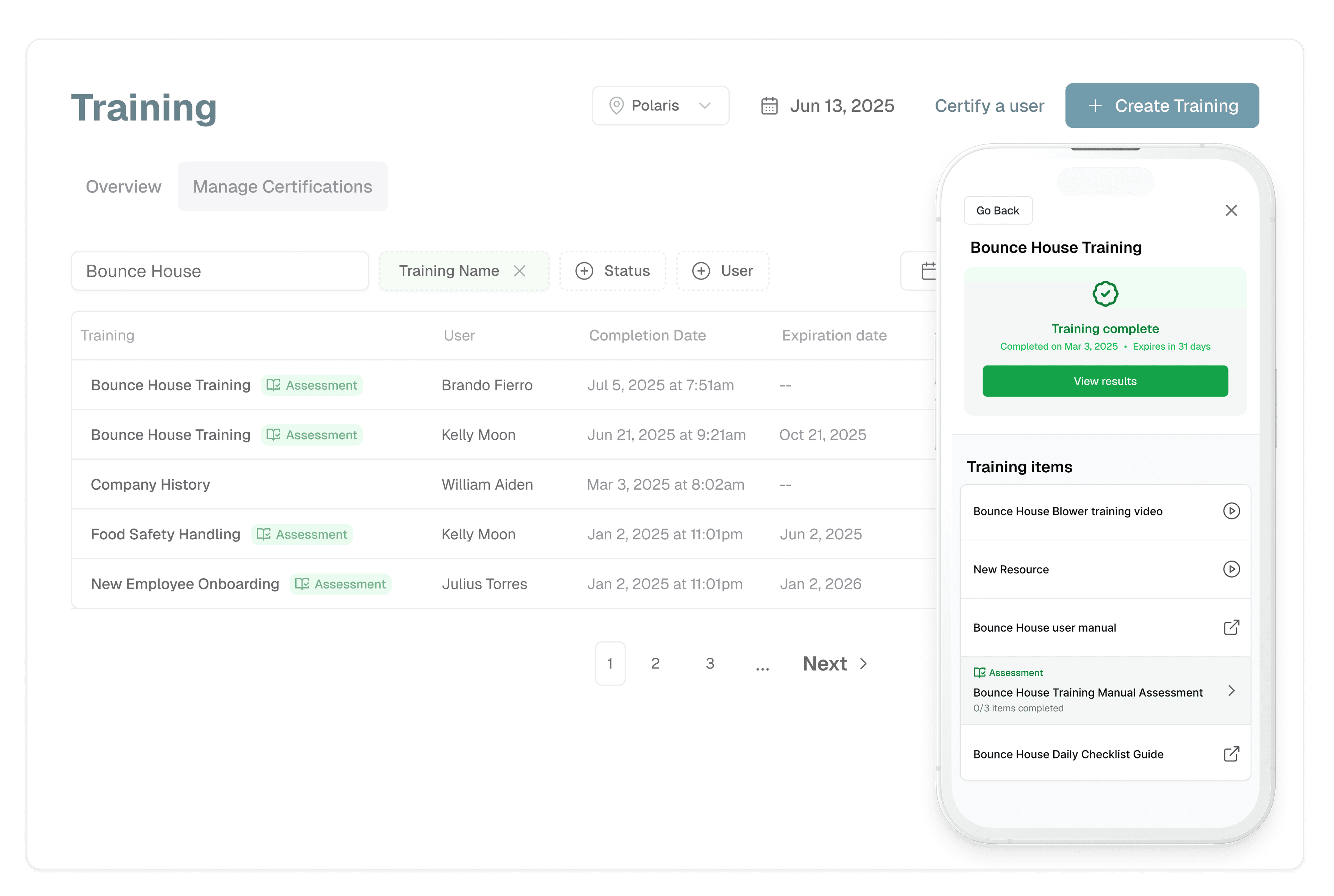
Task: Open Bounce House user manual external link
Action: click(1231, 628)
